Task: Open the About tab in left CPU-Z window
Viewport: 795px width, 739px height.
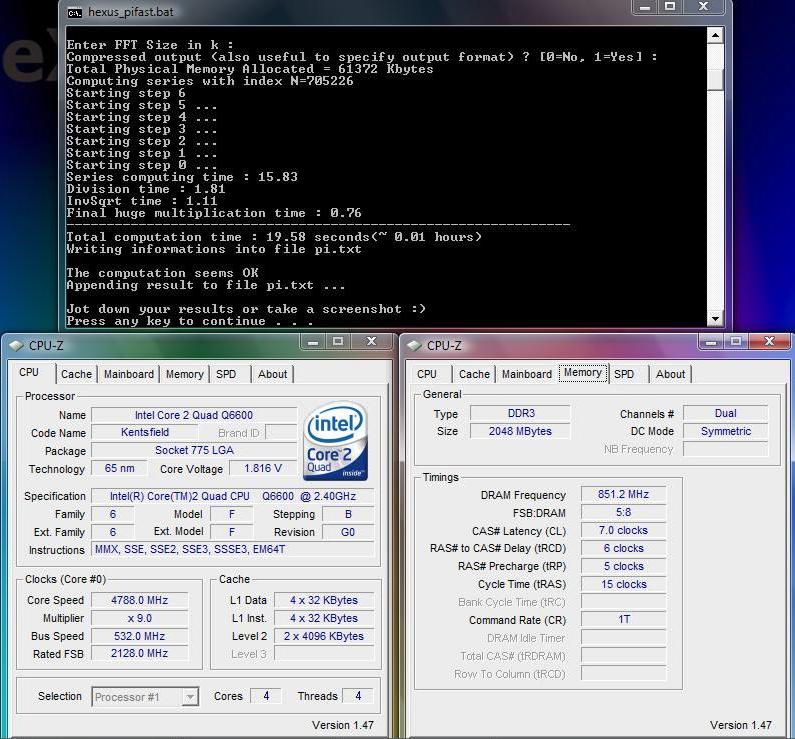Action: pyautogui.click(x=272, y=374)
